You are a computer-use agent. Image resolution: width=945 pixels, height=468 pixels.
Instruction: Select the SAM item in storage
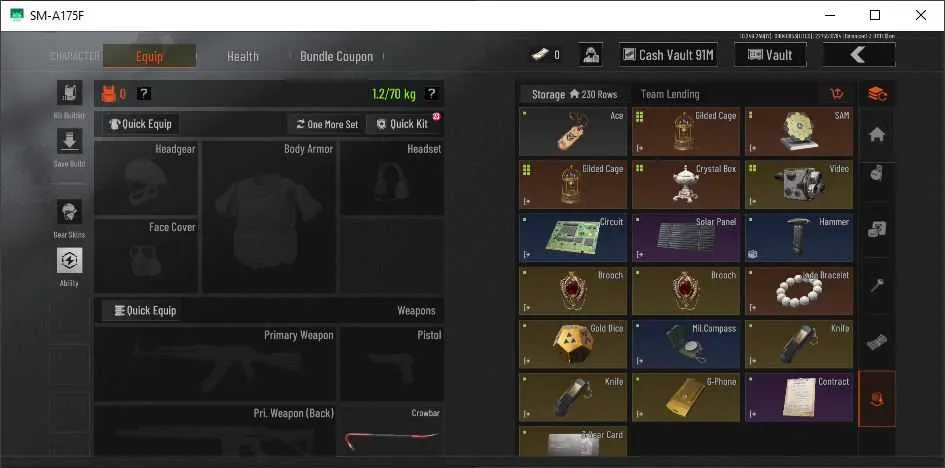click(x=799, y=132)
